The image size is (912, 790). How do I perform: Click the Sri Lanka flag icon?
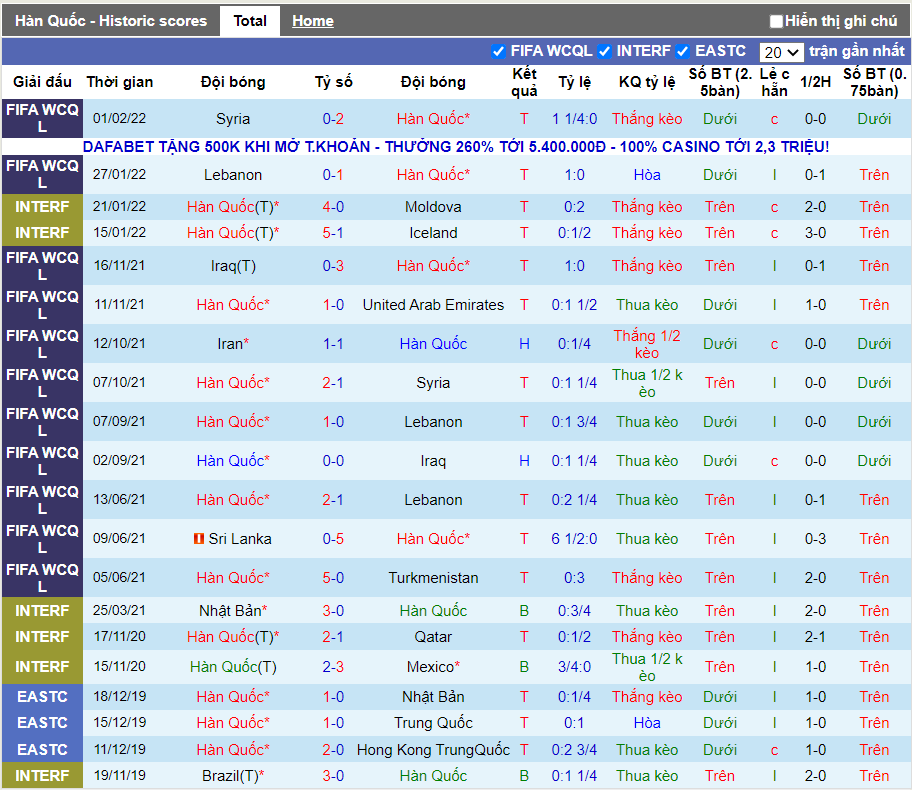tap(199, 539)
